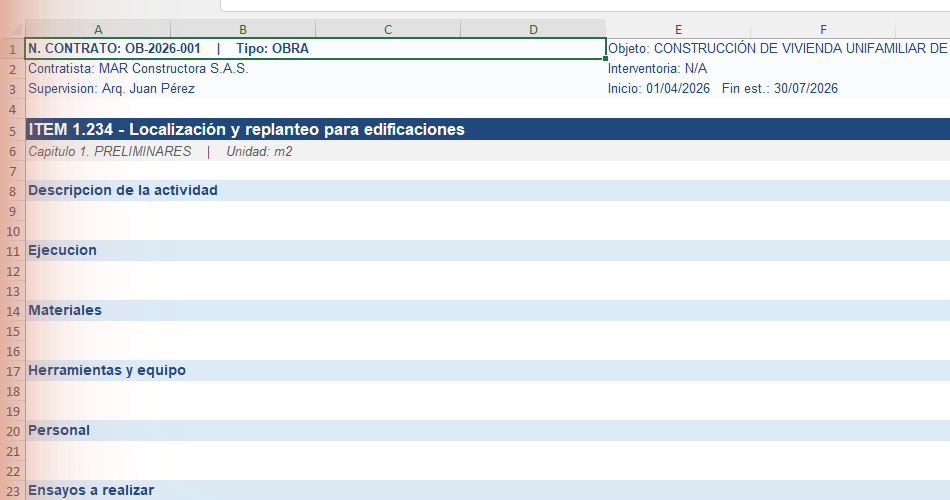Screen dimensions: 950x500
Task: Click the 'Ejecucion' section heading
Action: [x=488, y=250]
